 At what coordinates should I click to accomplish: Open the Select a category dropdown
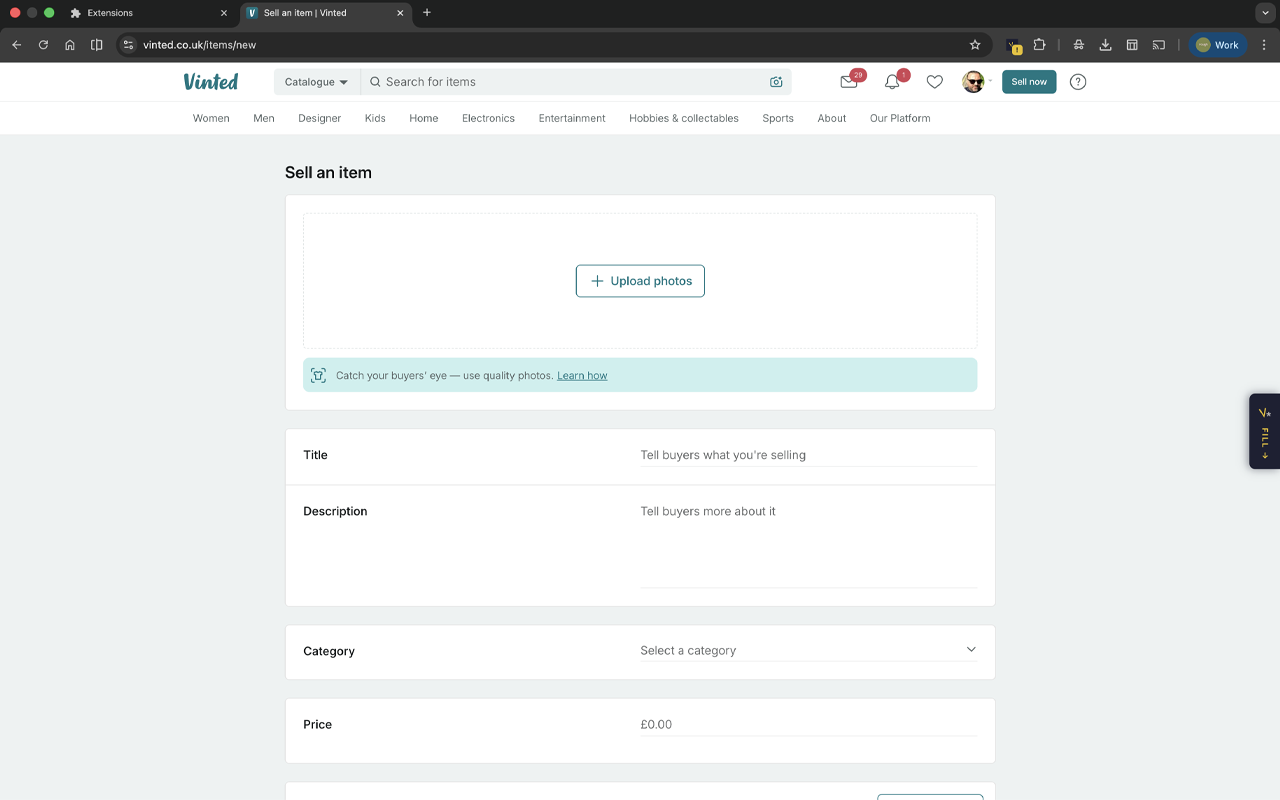click(808, 650)
